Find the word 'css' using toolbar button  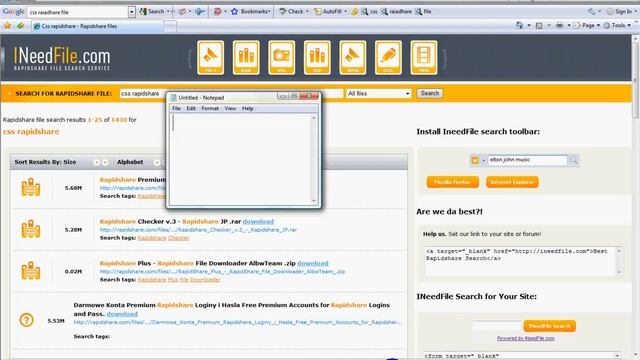click(369, 11)
